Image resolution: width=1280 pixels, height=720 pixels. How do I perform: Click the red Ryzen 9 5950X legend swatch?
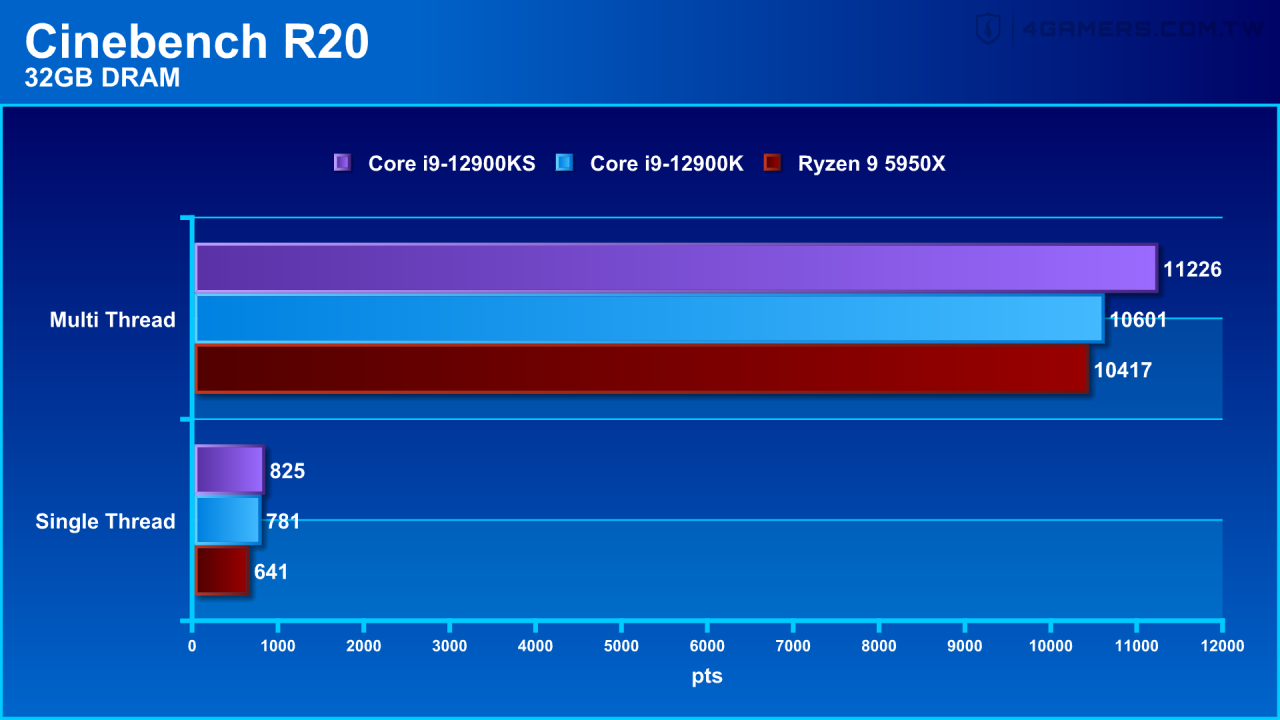pyautogui.click(x=771, y=162)
